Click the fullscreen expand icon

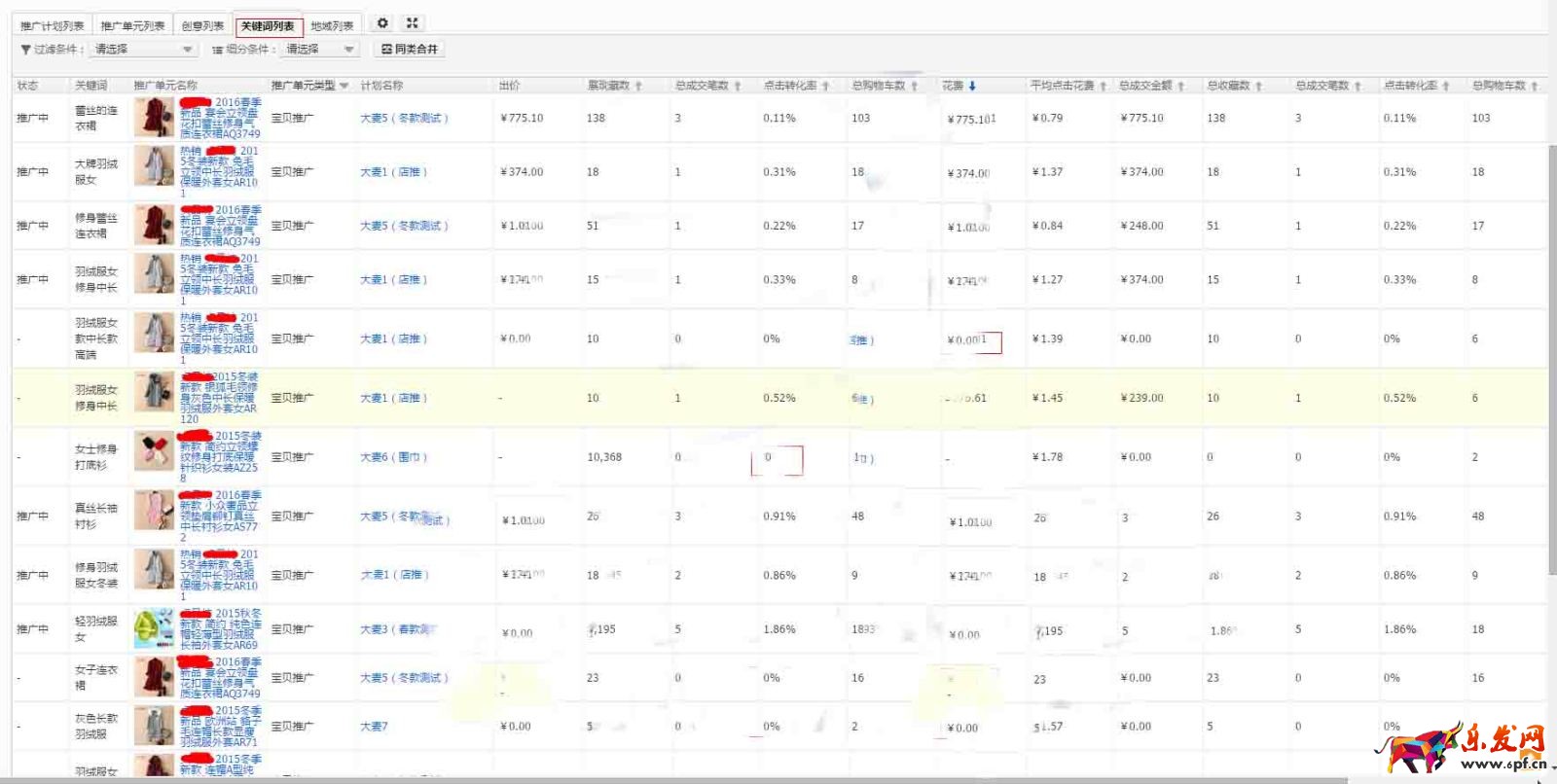412,23
